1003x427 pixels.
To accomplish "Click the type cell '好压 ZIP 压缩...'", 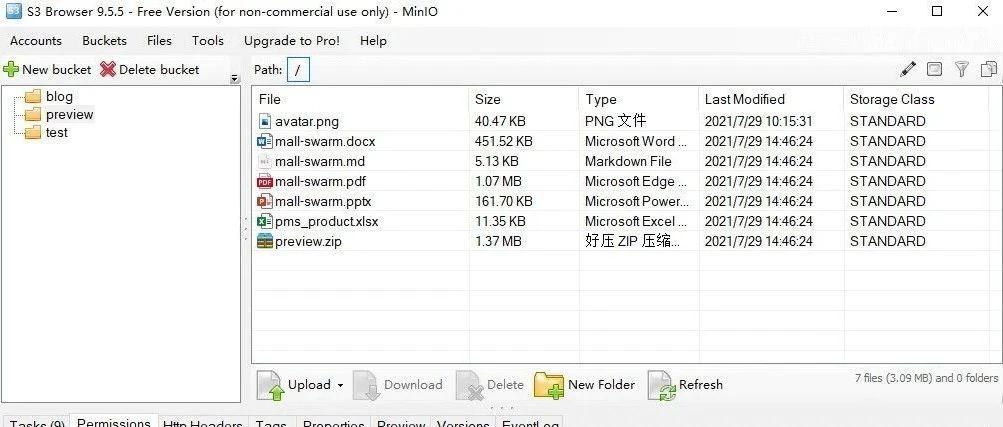I will 632,242.
